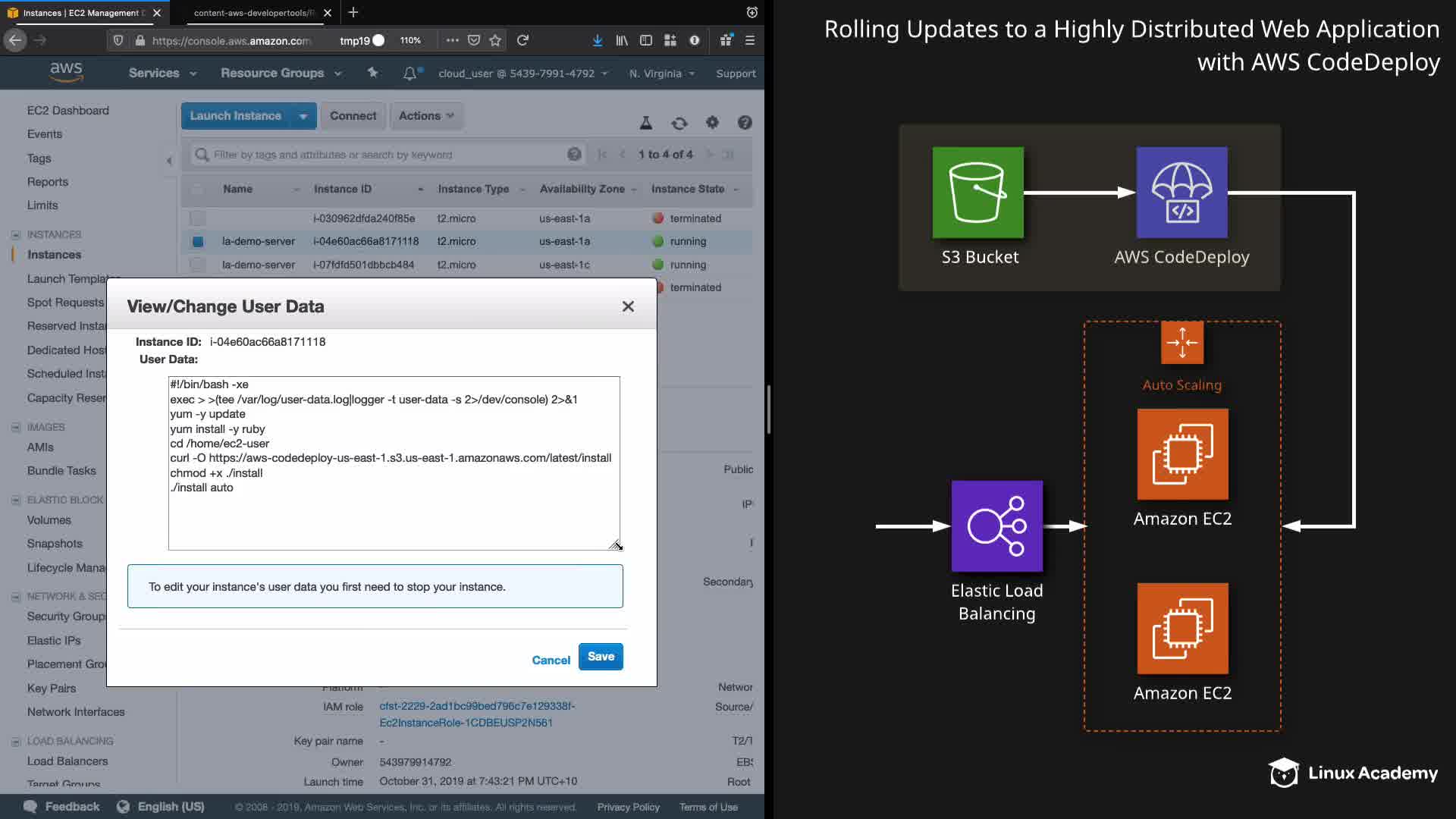Check the terminated instance i-030962dfda240f85e checkbox

pyautogui.click(x=197, y=218)
